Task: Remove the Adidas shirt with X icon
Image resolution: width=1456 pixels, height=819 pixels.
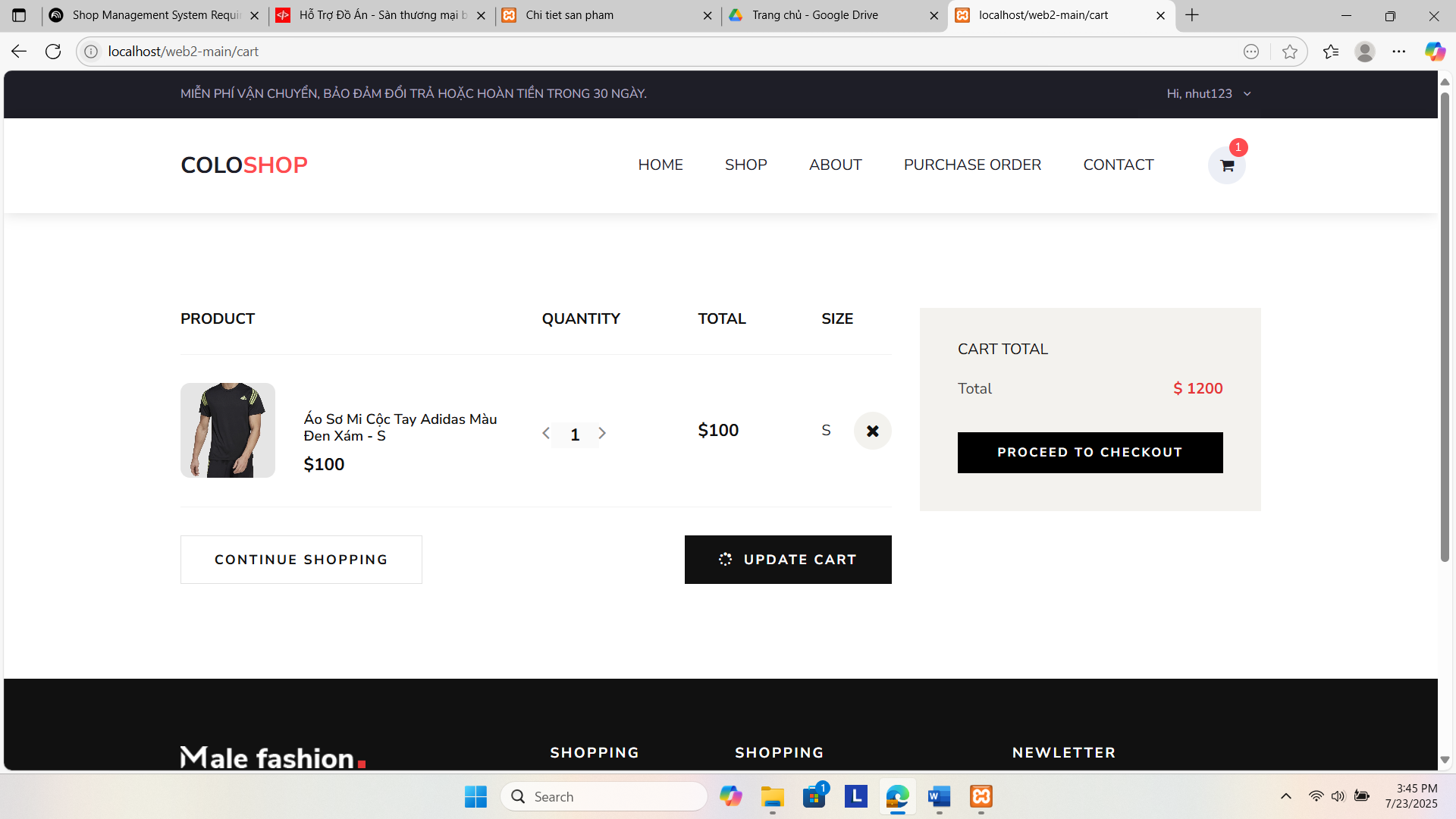Action: (872, 431)
